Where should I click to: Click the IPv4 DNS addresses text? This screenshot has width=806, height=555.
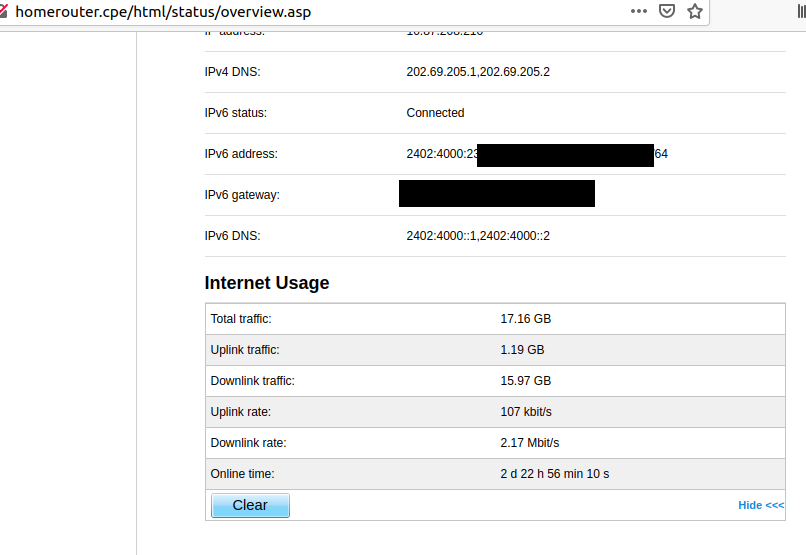pyautogui.click(x=478, y=71)
